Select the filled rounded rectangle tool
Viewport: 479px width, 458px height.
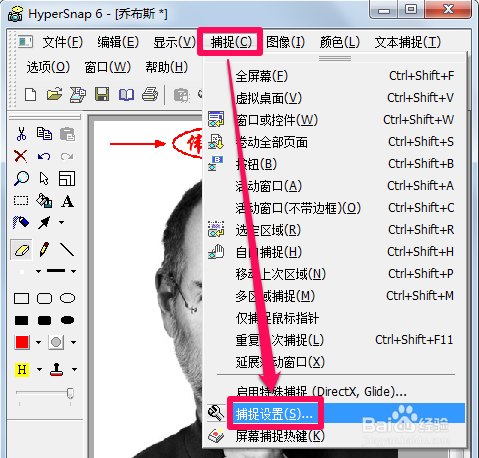(44, 321)
